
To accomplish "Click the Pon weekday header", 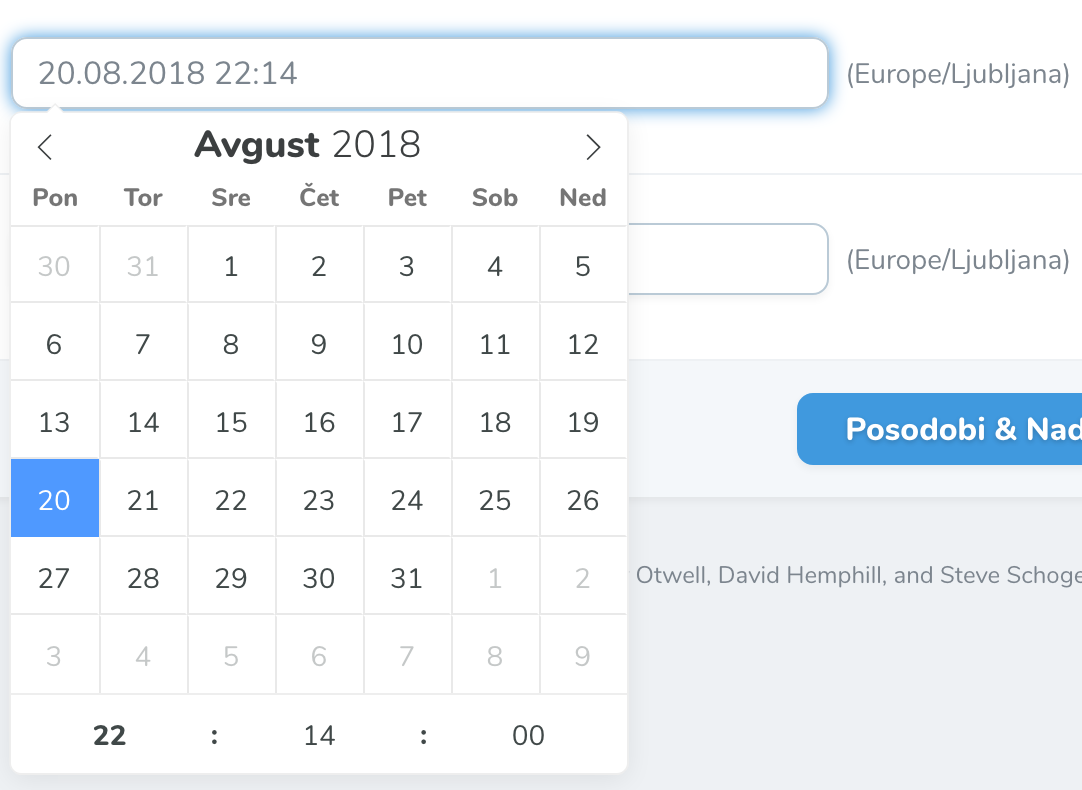I will point(54,197).
